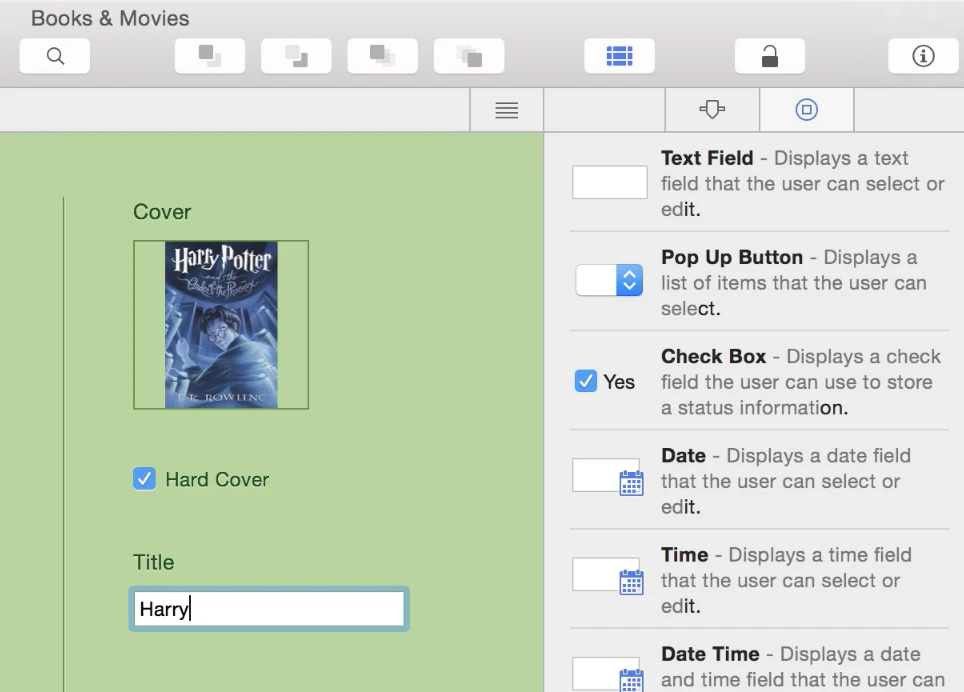Select the blue square-in-circle objects tab
Screen dimensions: 964x692
[x=807, y=110]
